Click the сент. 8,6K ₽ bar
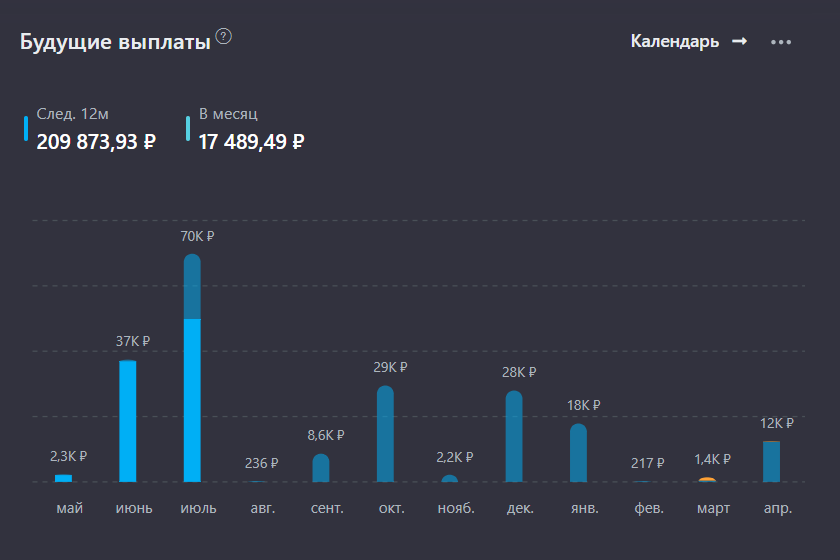840x560 pixels. tap(321, 468)
